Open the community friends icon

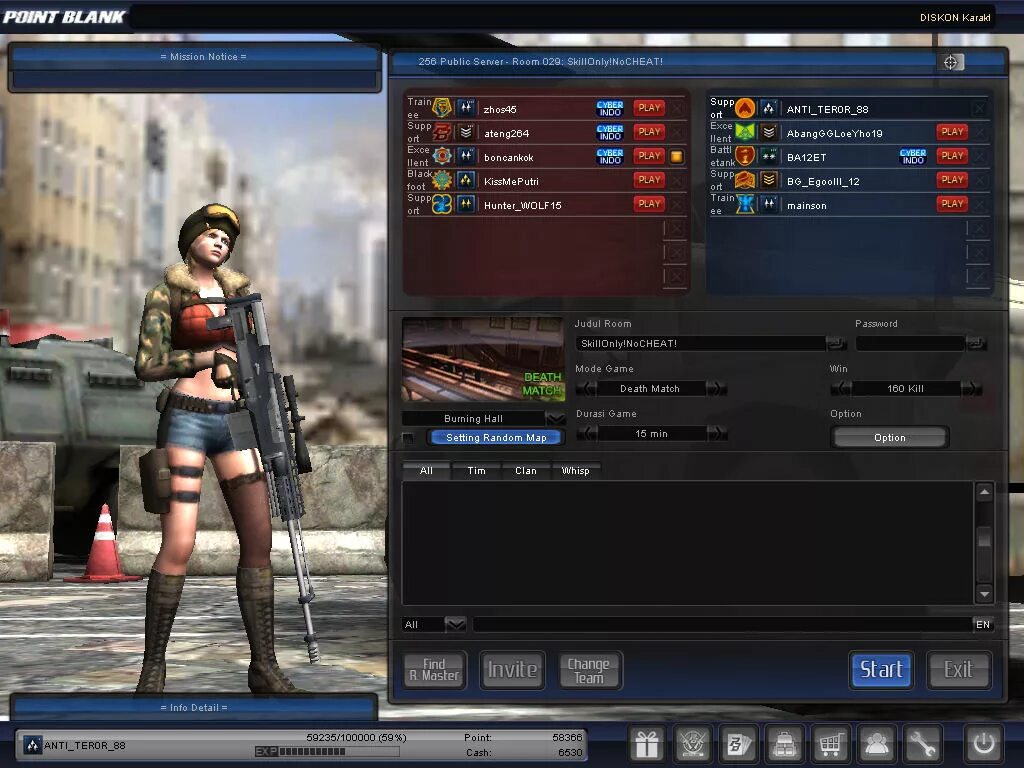pos(876,743)
